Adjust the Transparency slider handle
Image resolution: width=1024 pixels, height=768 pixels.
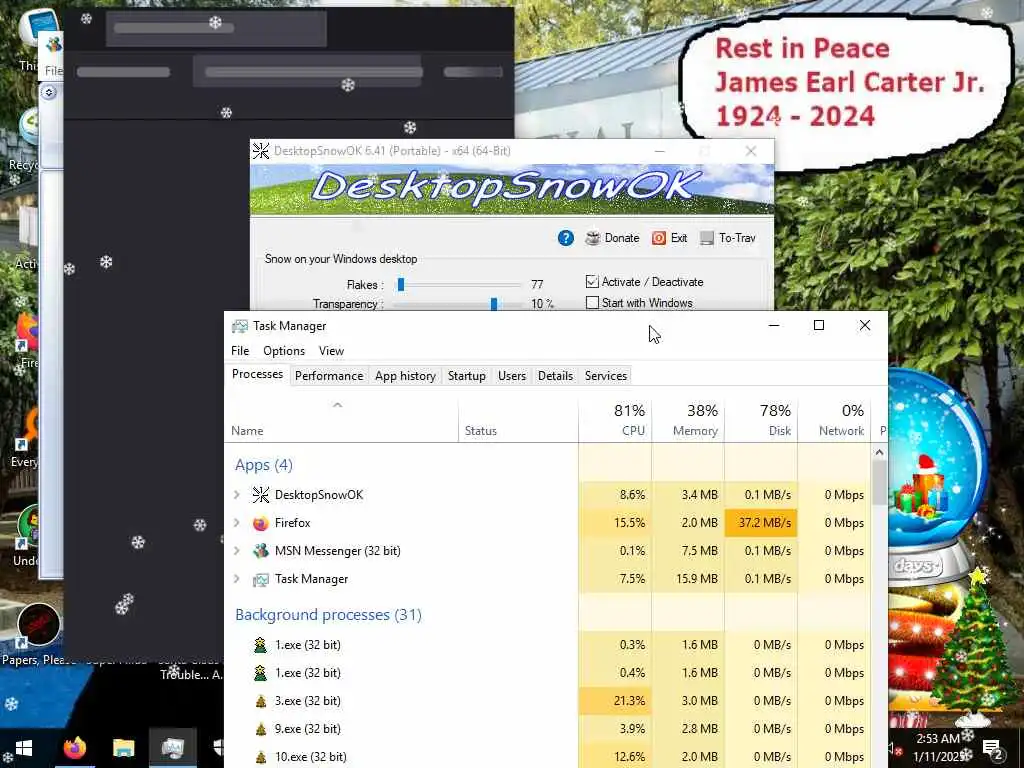tap(494, 304)
